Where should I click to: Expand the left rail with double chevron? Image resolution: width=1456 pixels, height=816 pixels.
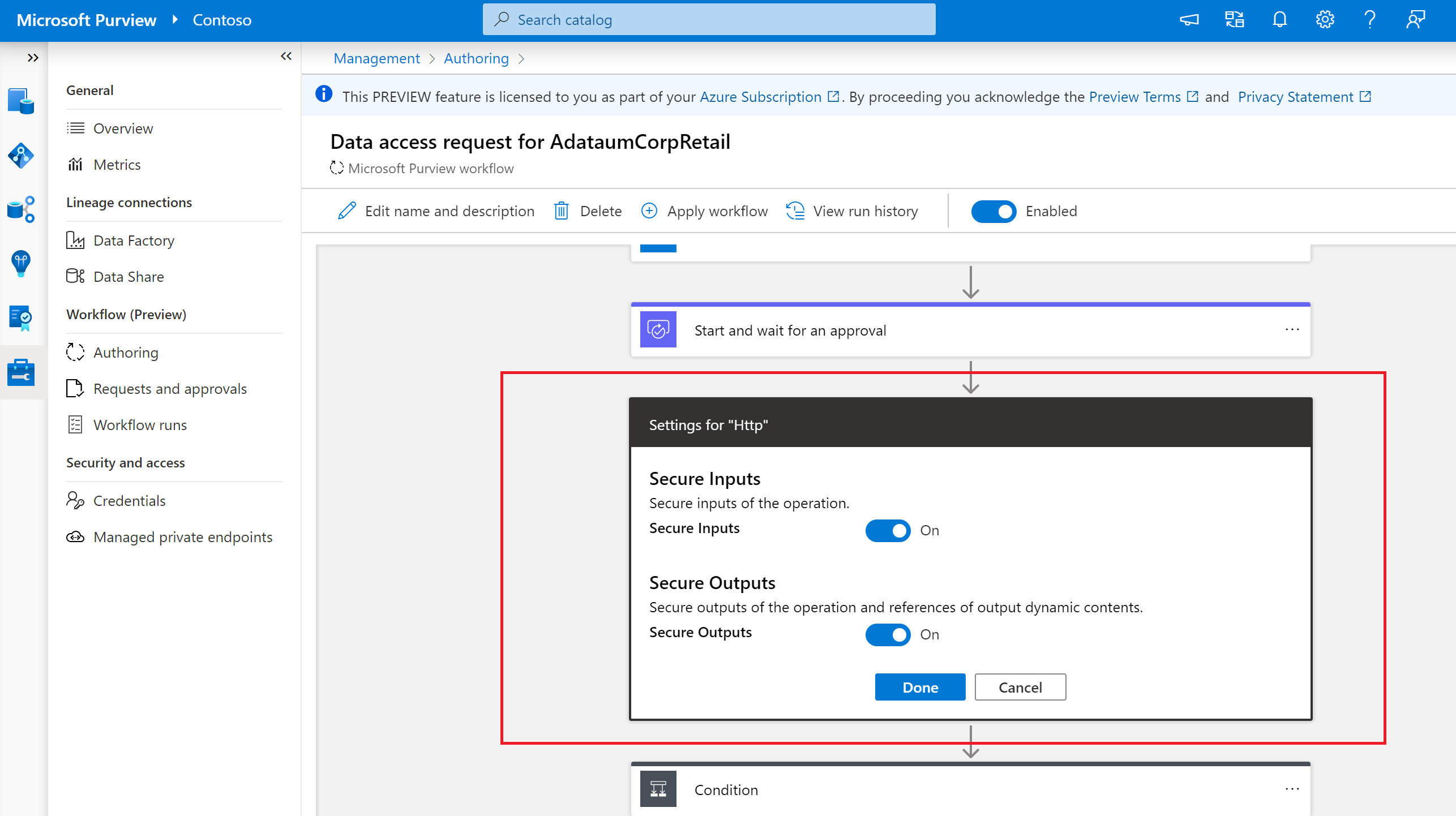tap(33, 58)
